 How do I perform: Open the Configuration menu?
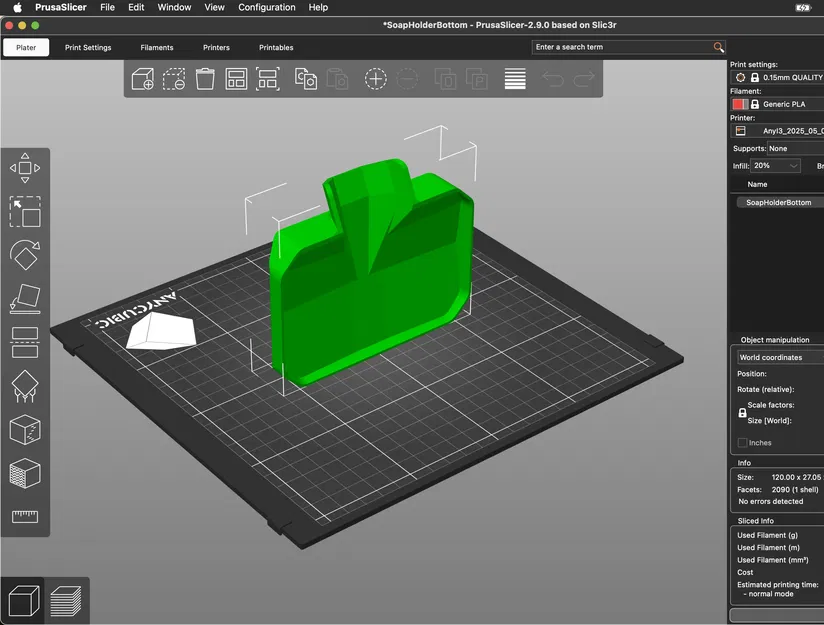266,7
